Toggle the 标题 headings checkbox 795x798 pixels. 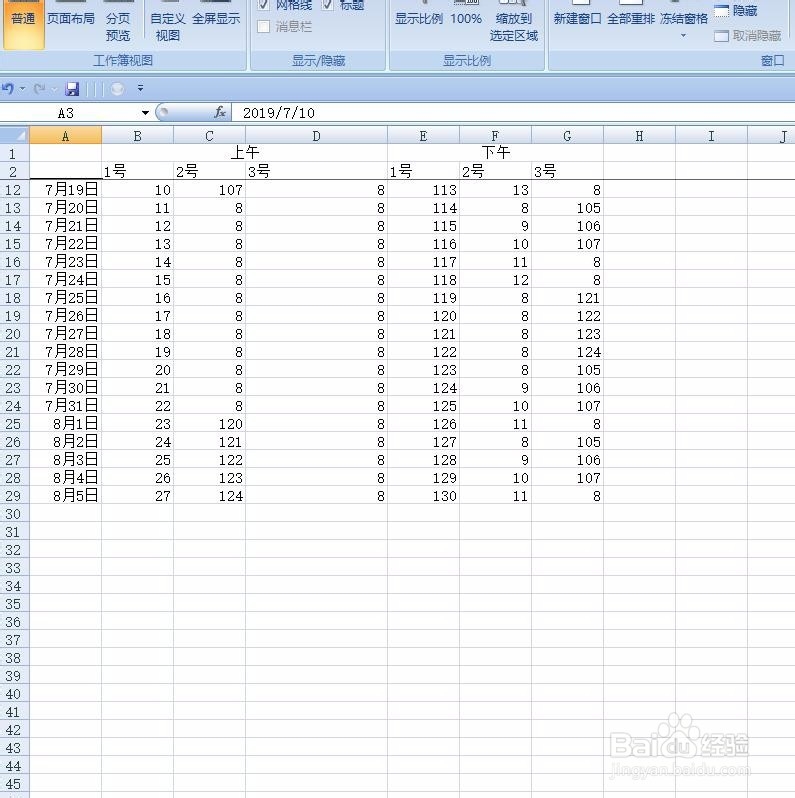point(327,5)
